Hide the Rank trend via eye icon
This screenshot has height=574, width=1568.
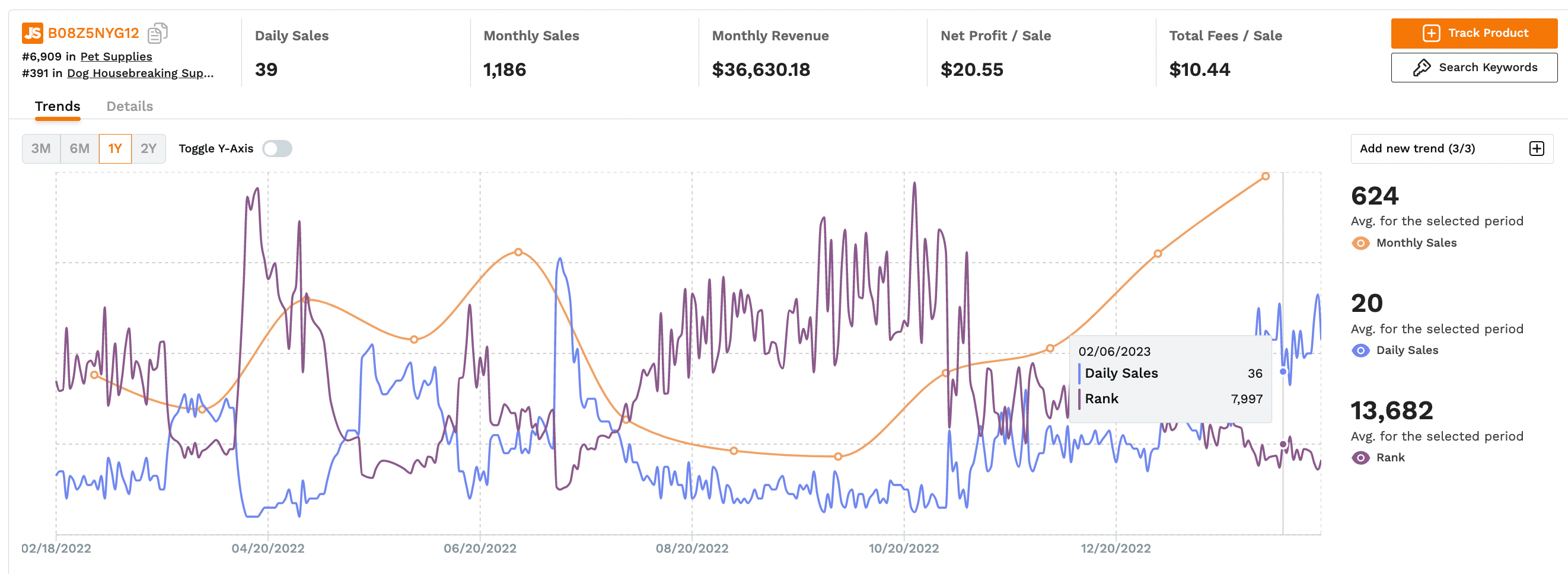(1360, 458)
